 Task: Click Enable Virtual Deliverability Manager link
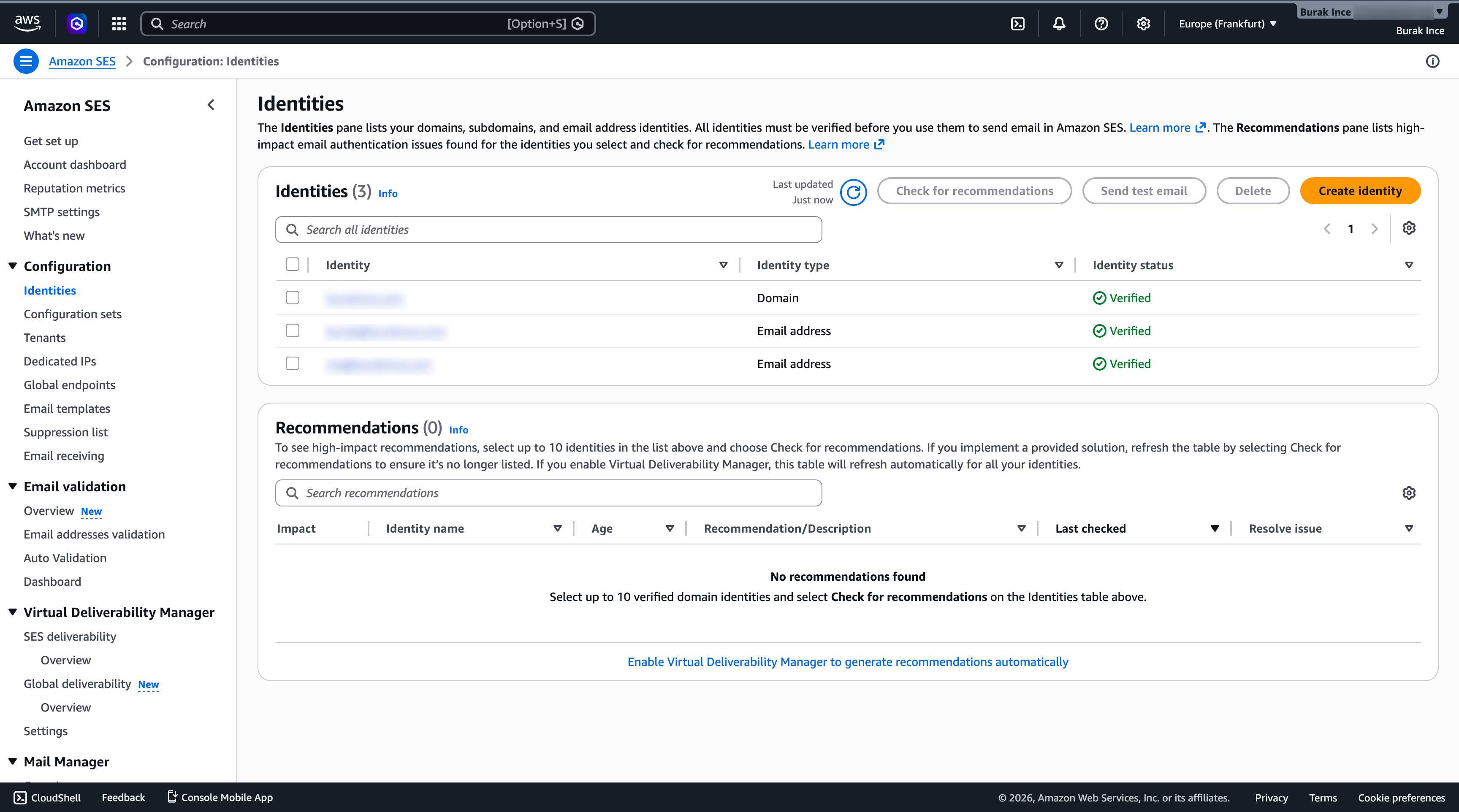click(848, 661)
